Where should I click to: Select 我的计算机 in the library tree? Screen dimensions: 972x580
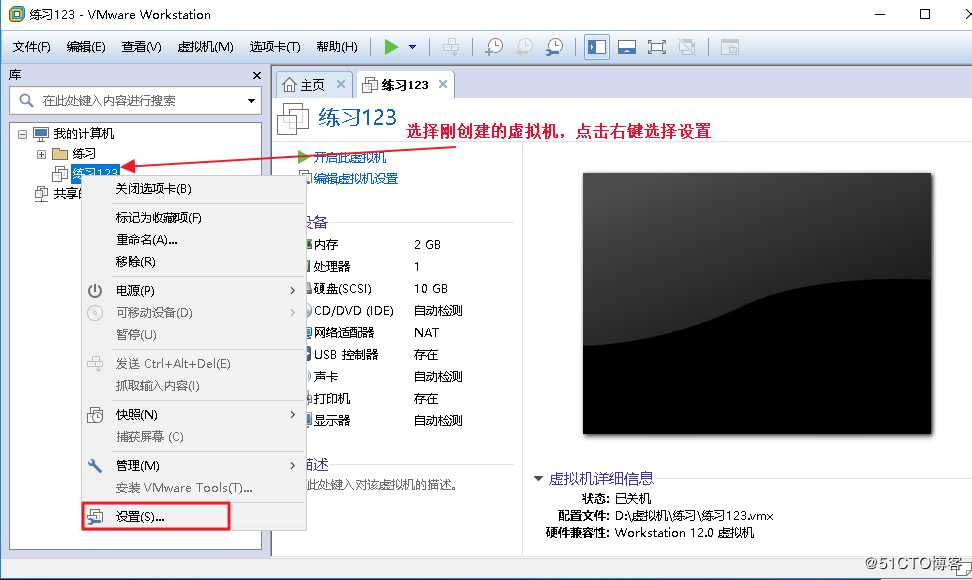click(83, 134)
